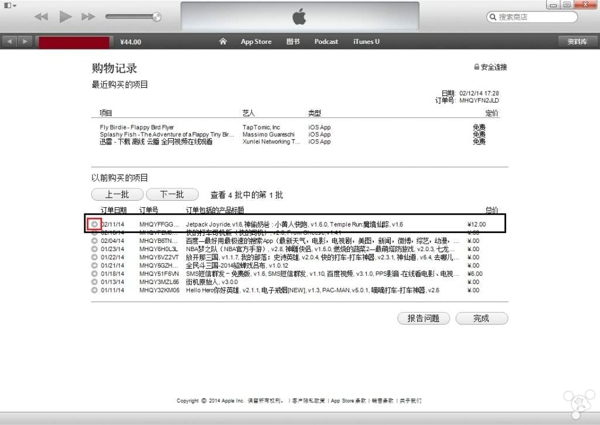Select the order dated 02/04/14

pyautogui.click(x=94, y=241)
